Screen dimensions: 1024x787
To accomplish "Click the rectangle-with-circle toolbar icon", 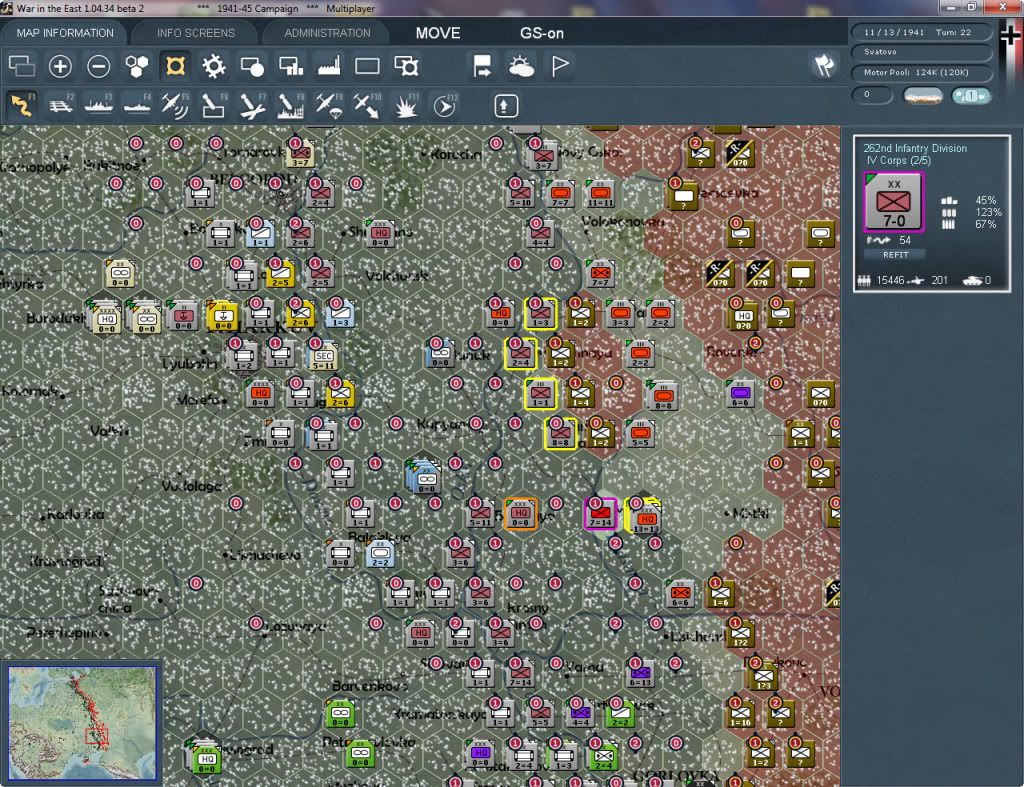I will (x=252, y=66).
